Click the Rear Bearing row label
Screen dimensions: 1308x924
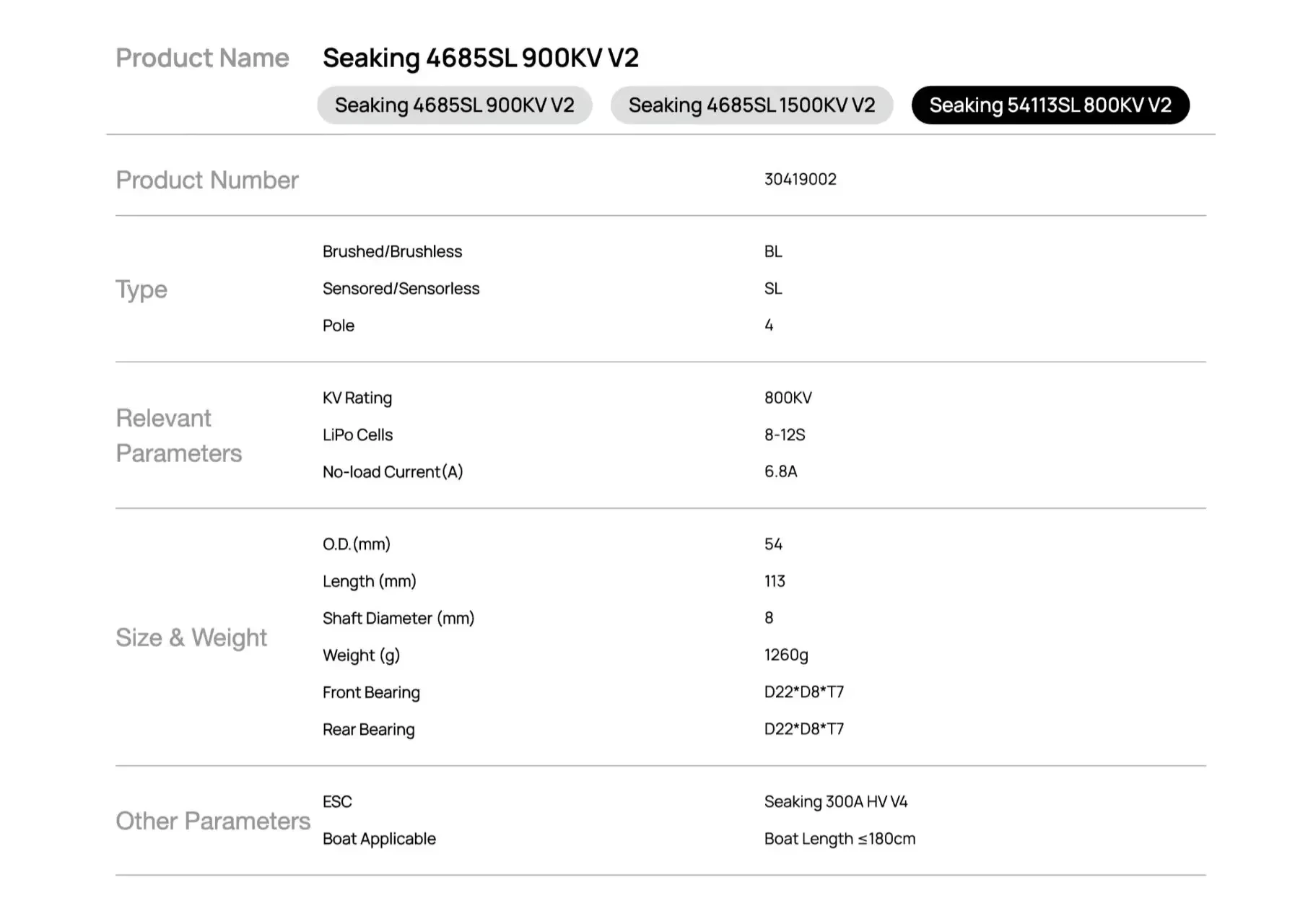pyautogui.click(x=368, y=729)
